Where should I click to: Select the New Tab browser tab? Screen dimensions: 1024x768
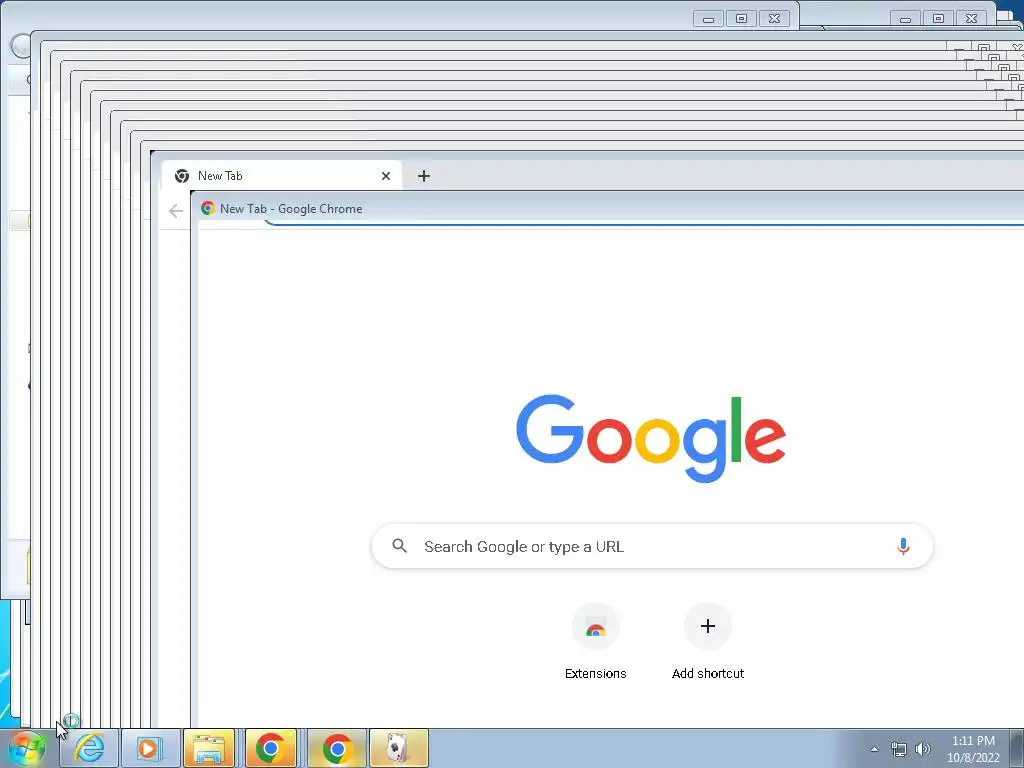point(281,176)
